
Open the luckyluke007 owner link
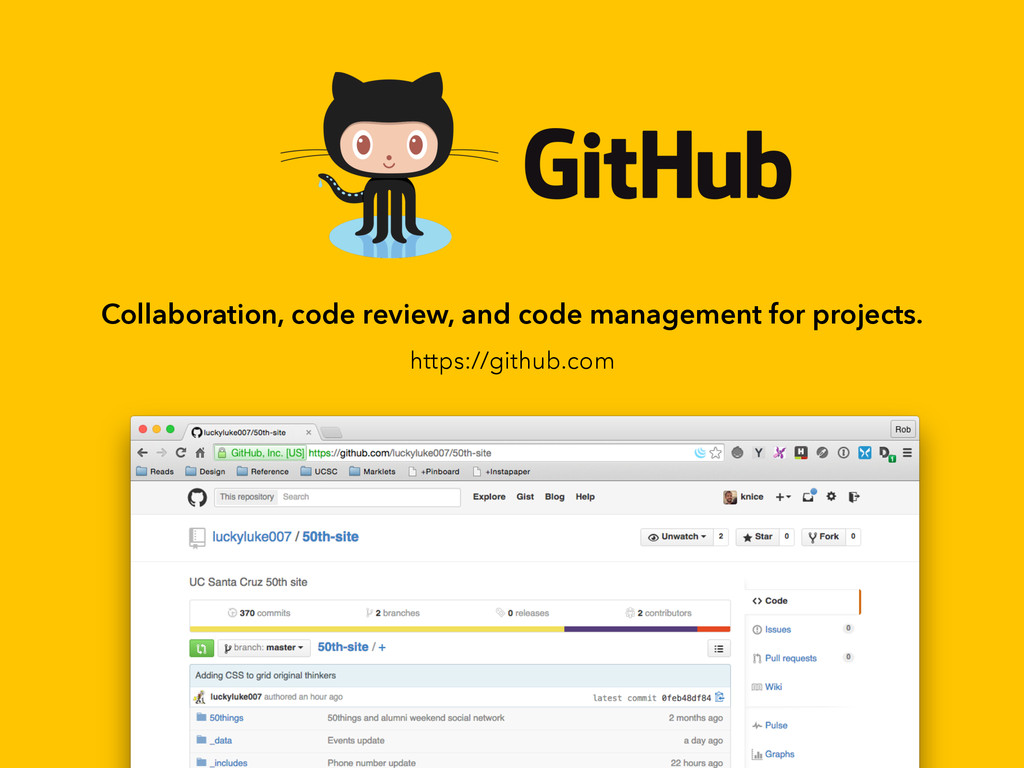pyautogui.click(x=251, y=537)
